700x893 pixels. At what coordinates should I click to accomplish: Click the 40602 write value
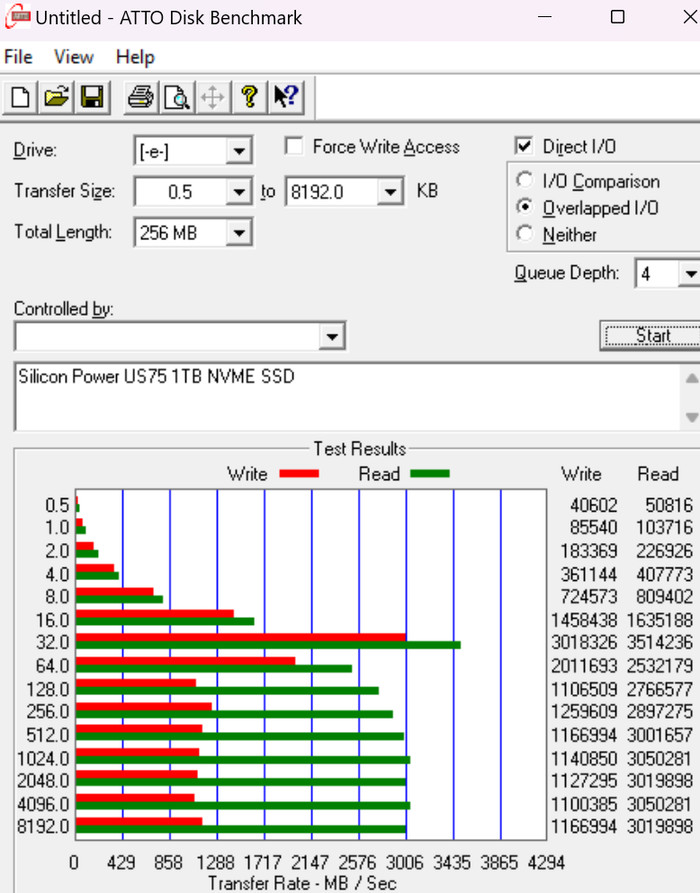pos(593,505)
